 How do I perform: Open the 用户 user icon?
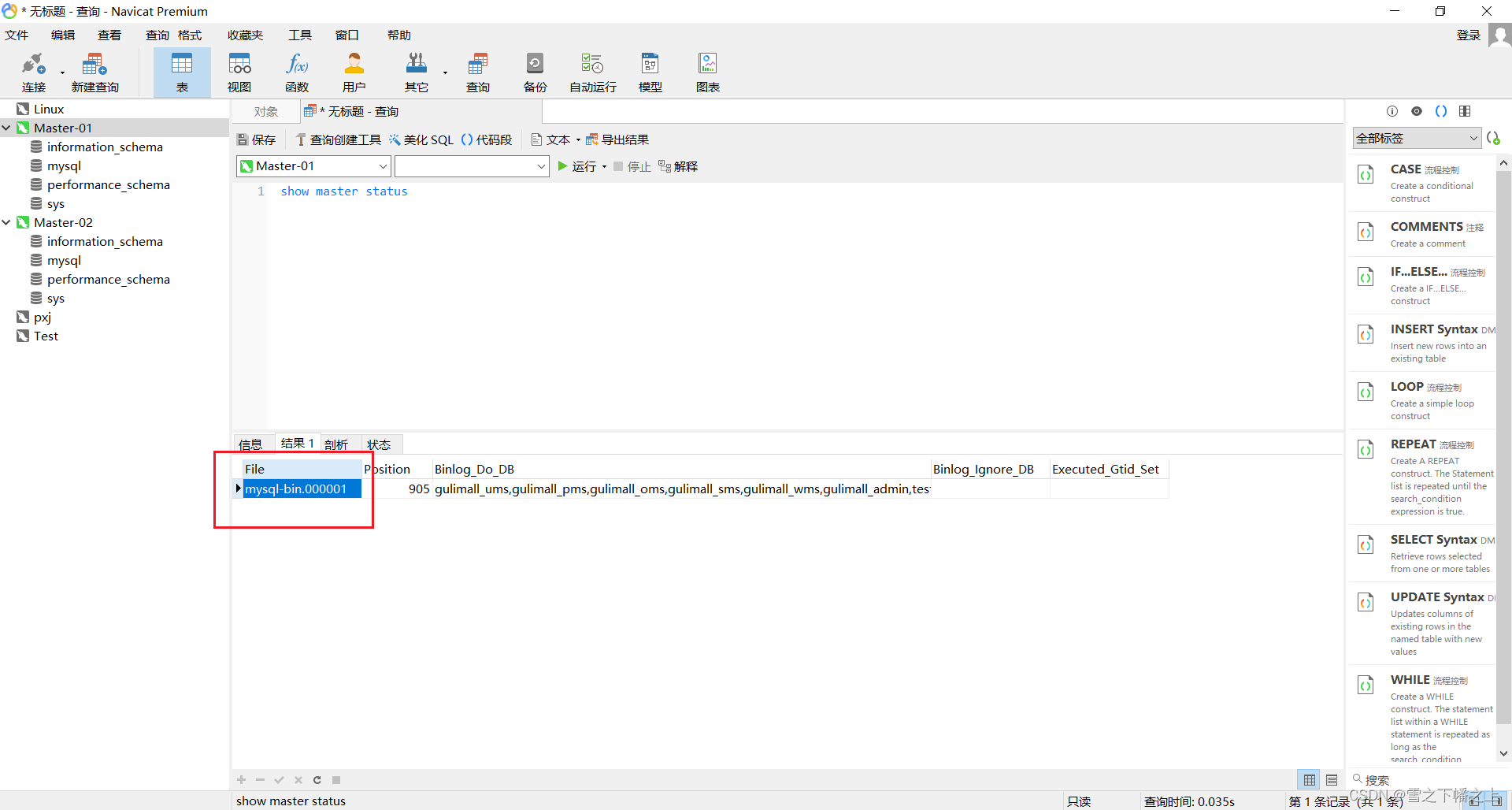point(354,72)
